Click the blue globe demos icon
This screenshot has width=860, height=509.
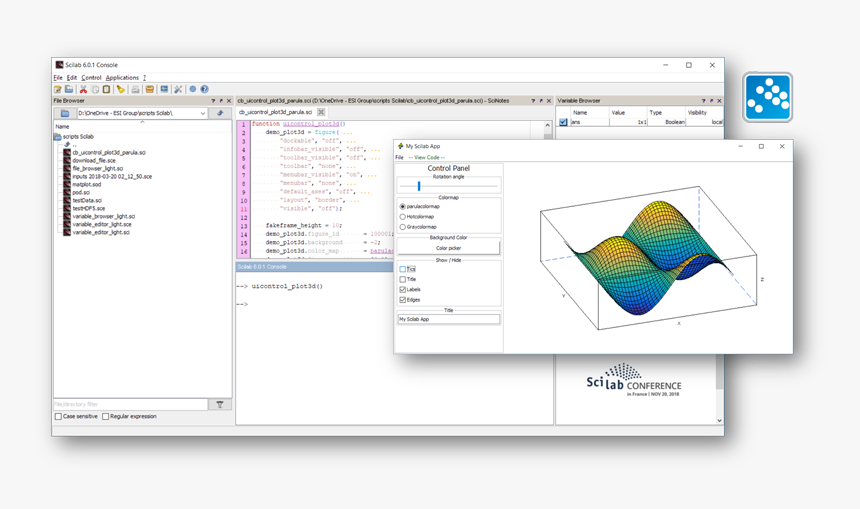(x=193, y=89)
